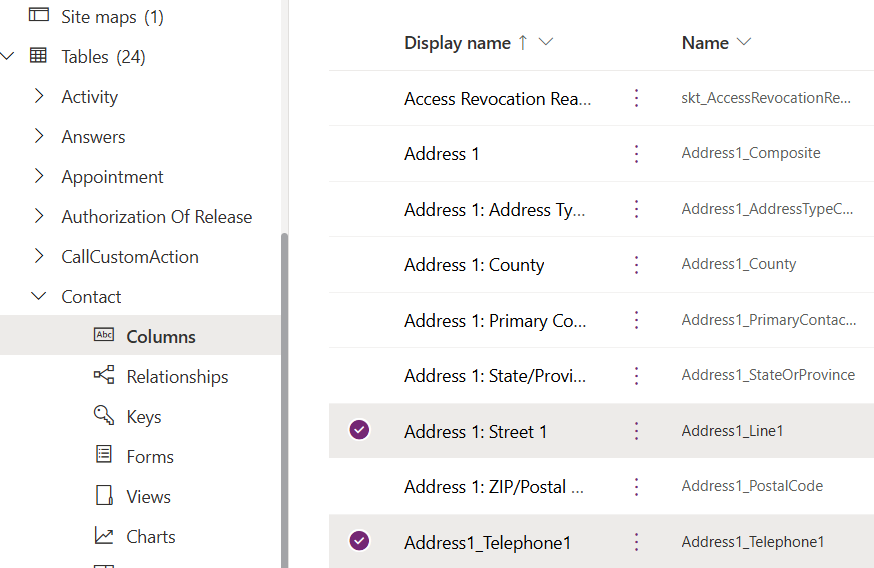Deselect the Address 1: Street 1 row checkmark
Screen dimensions: 874x568
click(359, 431)
